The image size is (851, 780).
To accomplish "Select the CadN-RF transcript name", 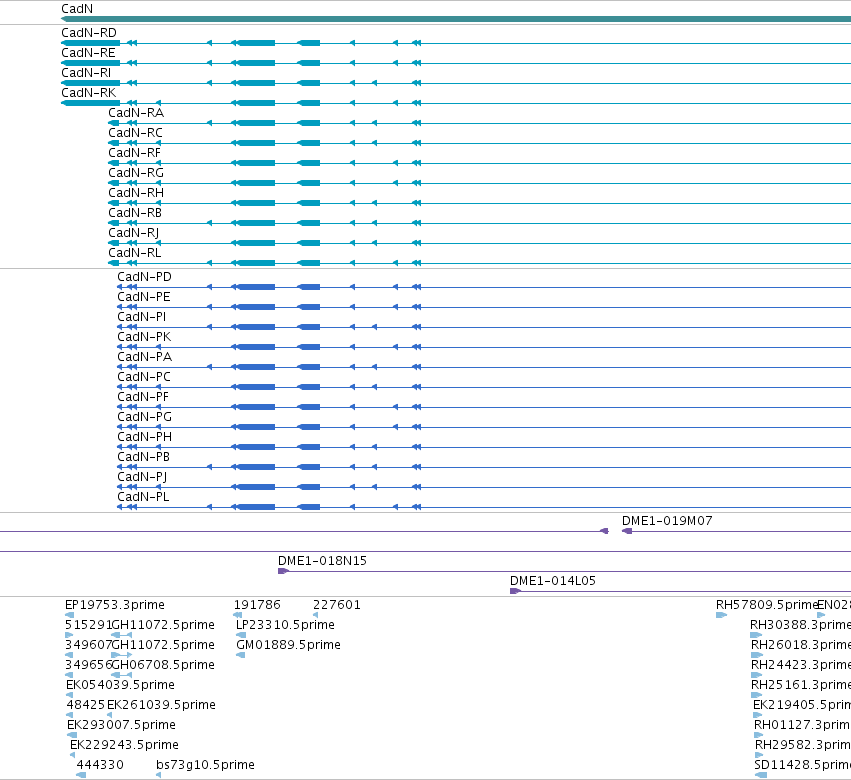I will click(x=134, y=153).
